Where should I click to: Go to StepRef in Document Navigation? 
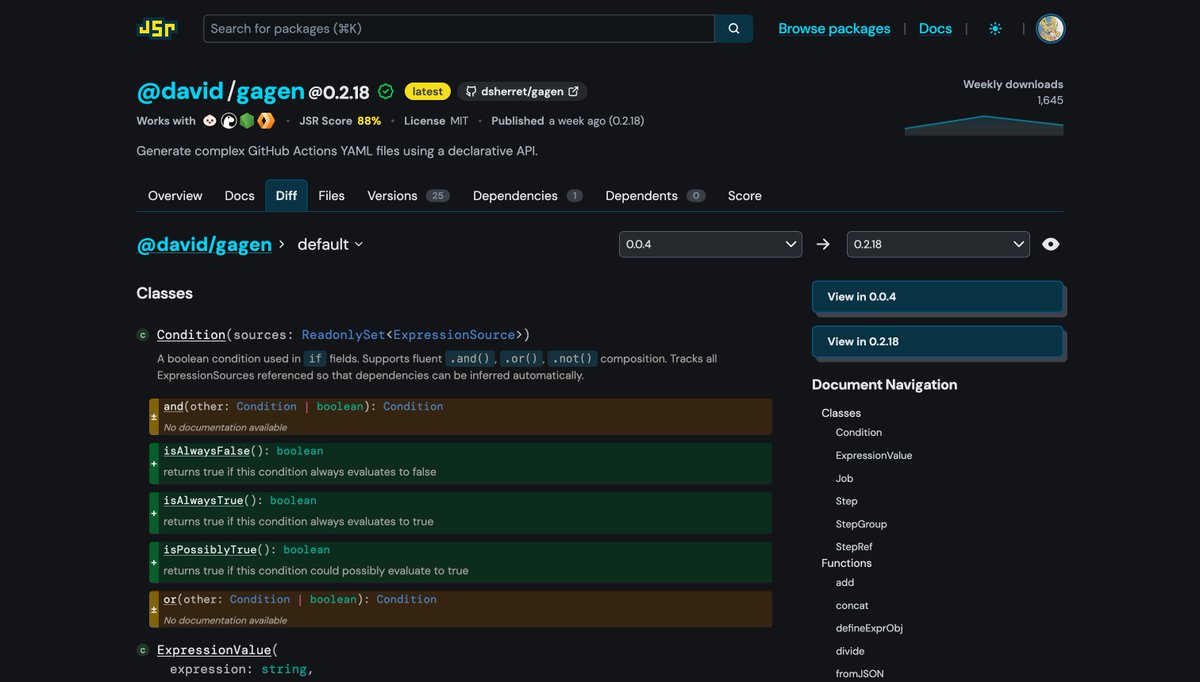click(854, 548)
